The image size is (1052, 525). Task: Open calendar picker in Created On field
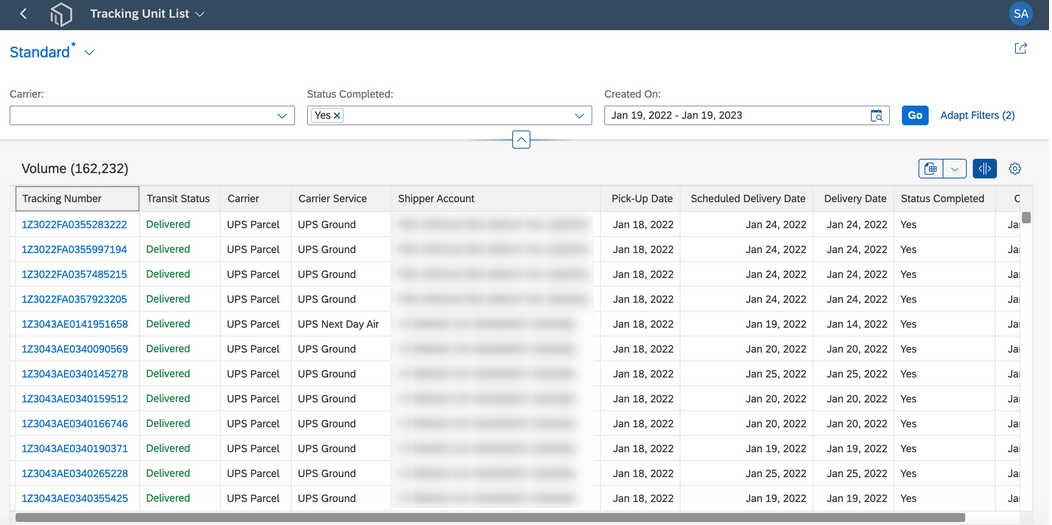(876, 115)
